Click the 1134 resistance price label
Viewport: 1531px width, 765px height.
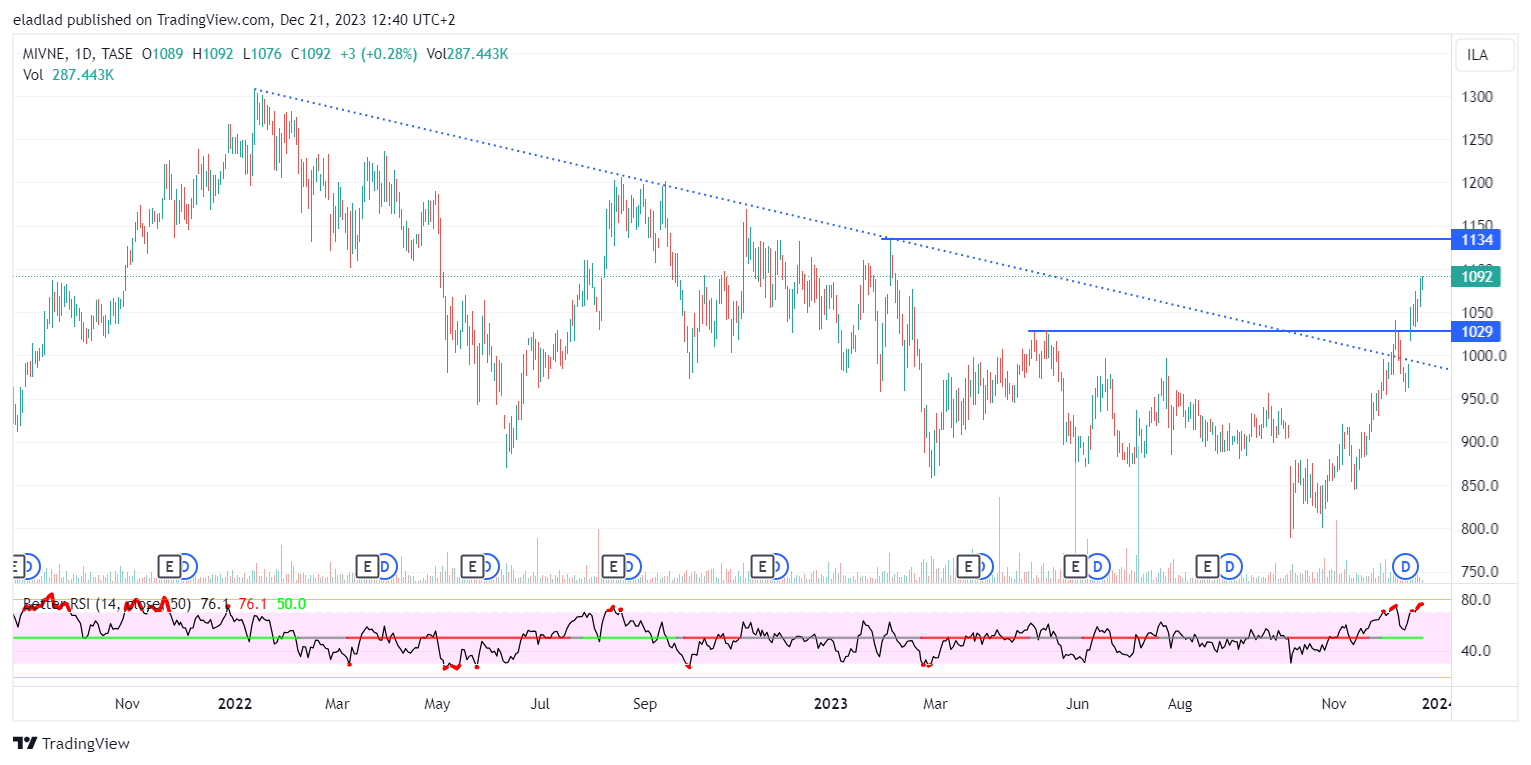(x=1477, y=240)
